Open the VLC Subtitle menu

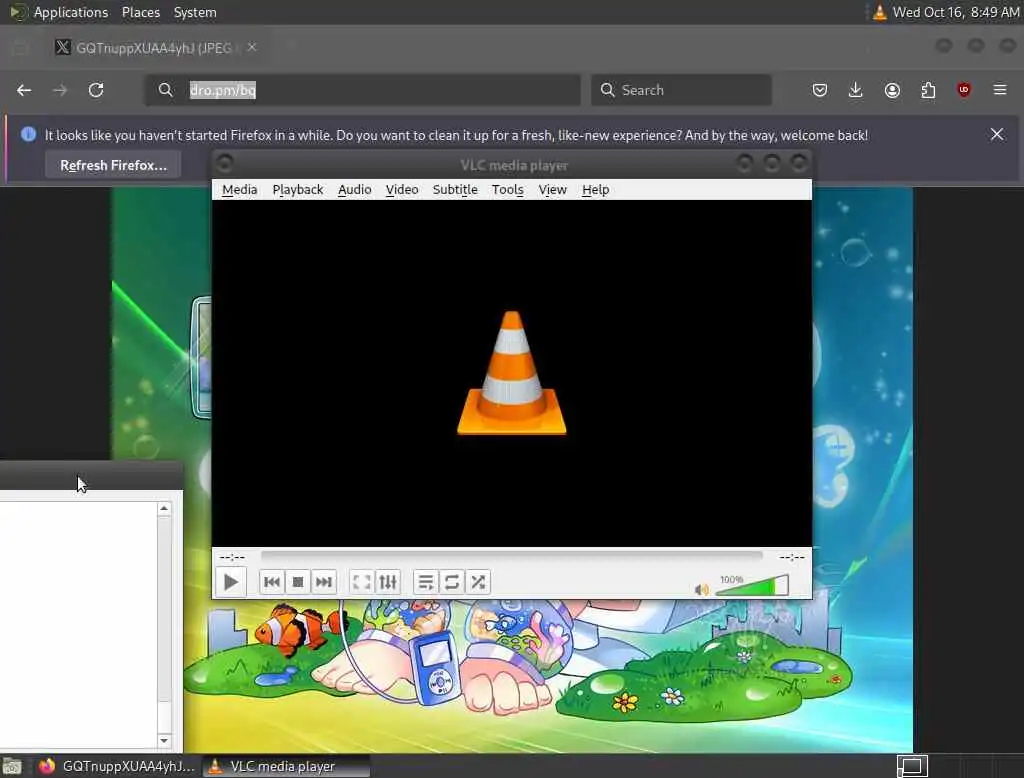click(x=455, y=189)
